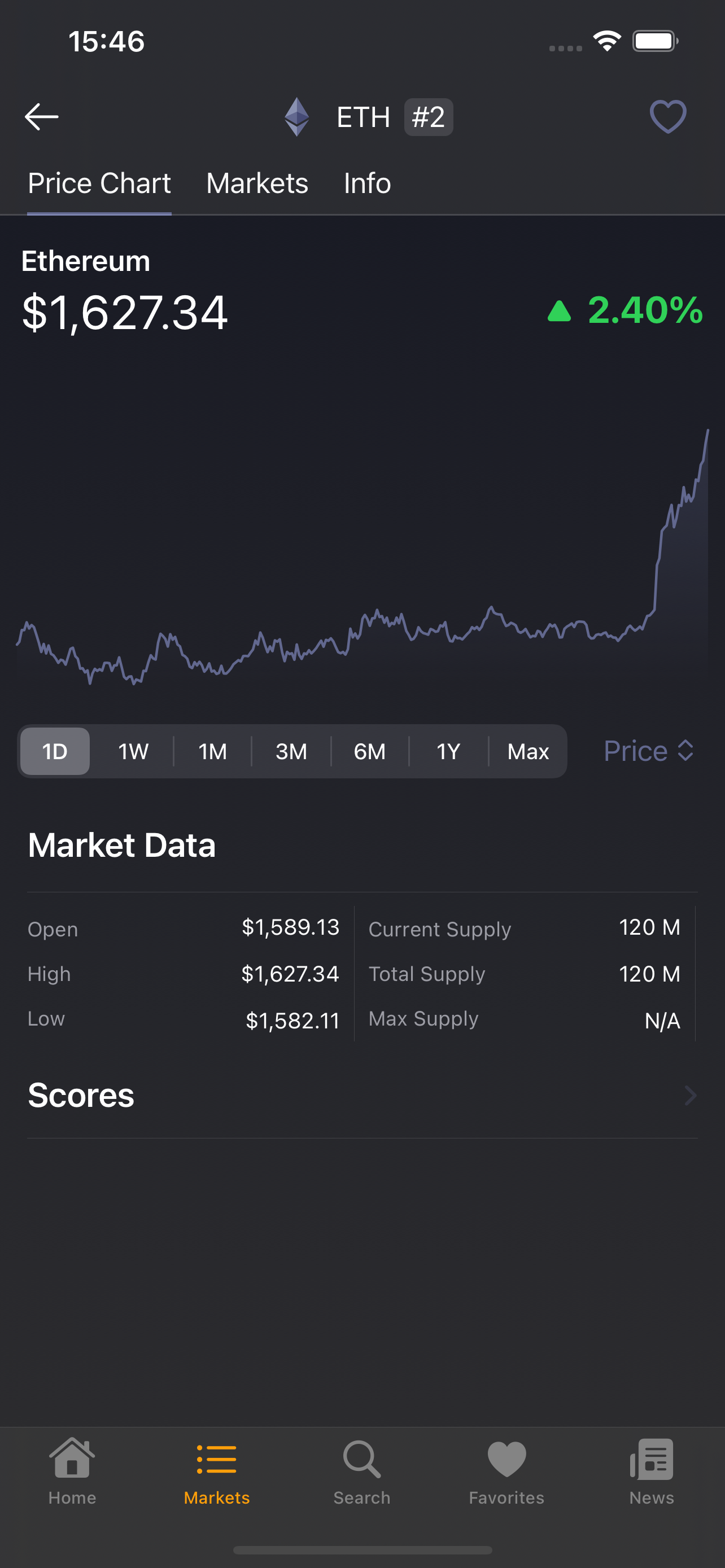Open the Search magnifier icon
The height and width of the screenshot is (1568, 725).
tap(361, 1459)
